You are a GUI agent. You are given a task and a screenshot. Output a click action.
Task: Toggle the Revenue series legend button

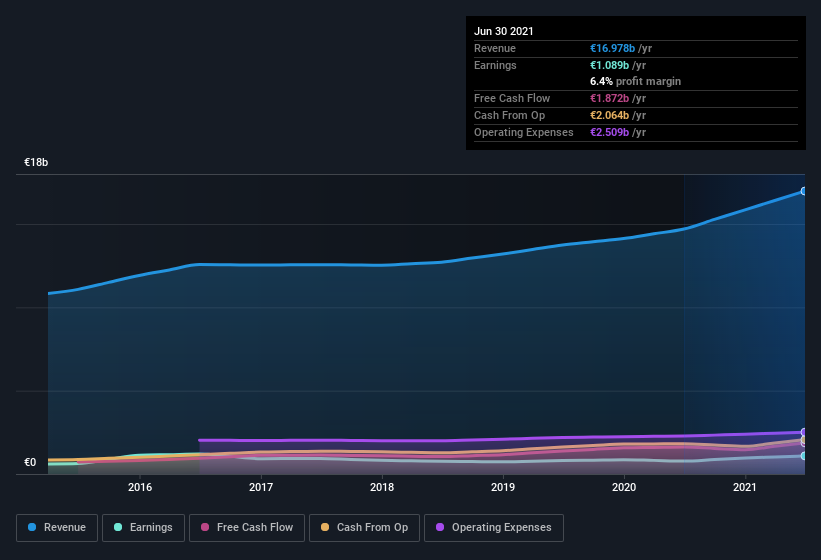[57, 528]
